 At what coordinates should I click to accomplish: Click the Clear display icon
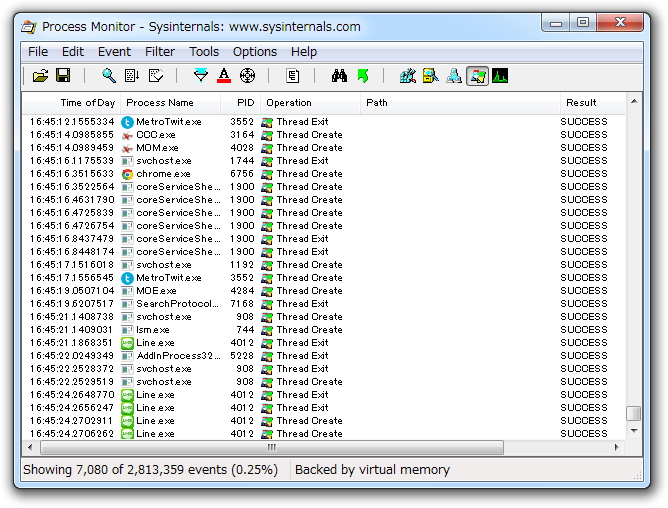pyautogui.click(x=155, y=76)
